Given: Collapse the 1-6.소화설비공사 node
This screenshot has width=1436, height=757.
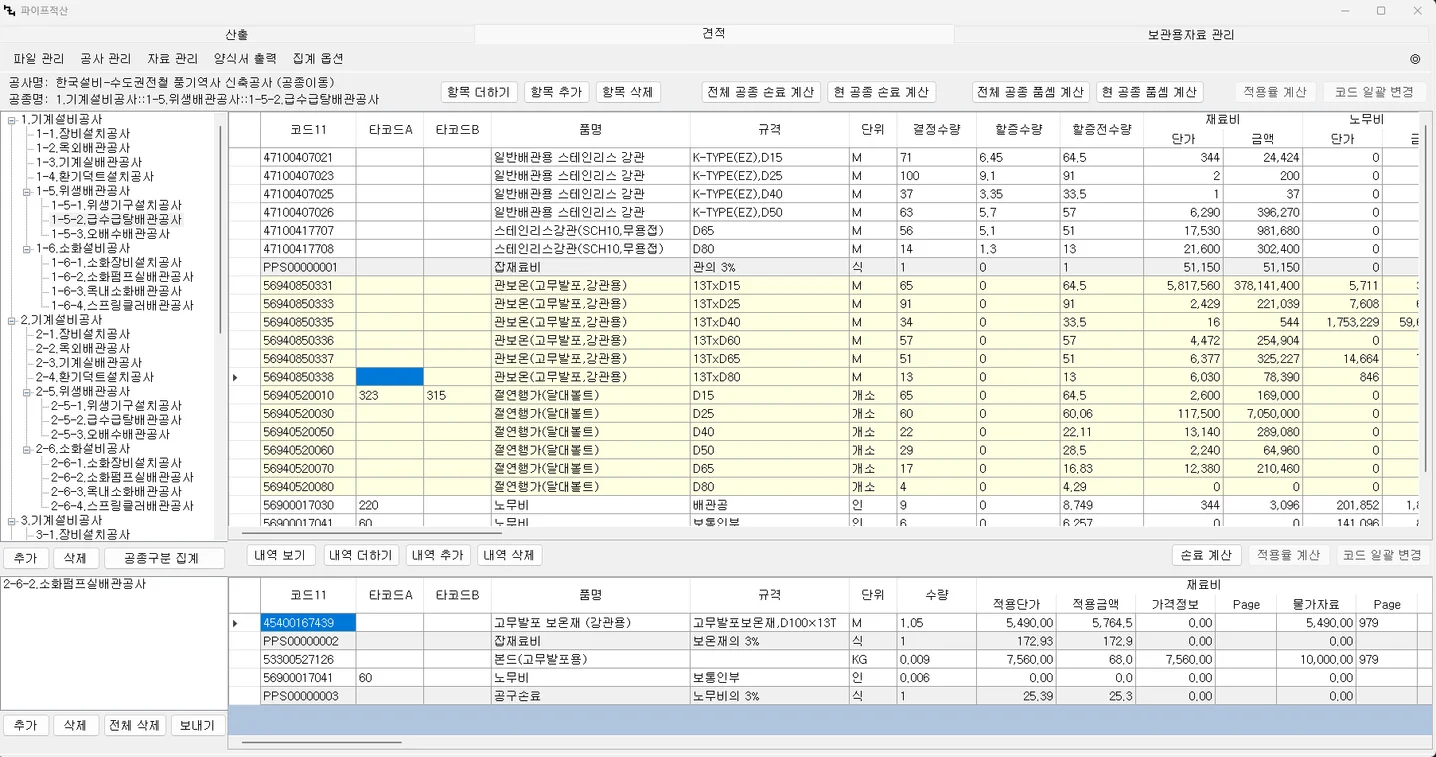Looking at the screenshot, I should point(26,248).
